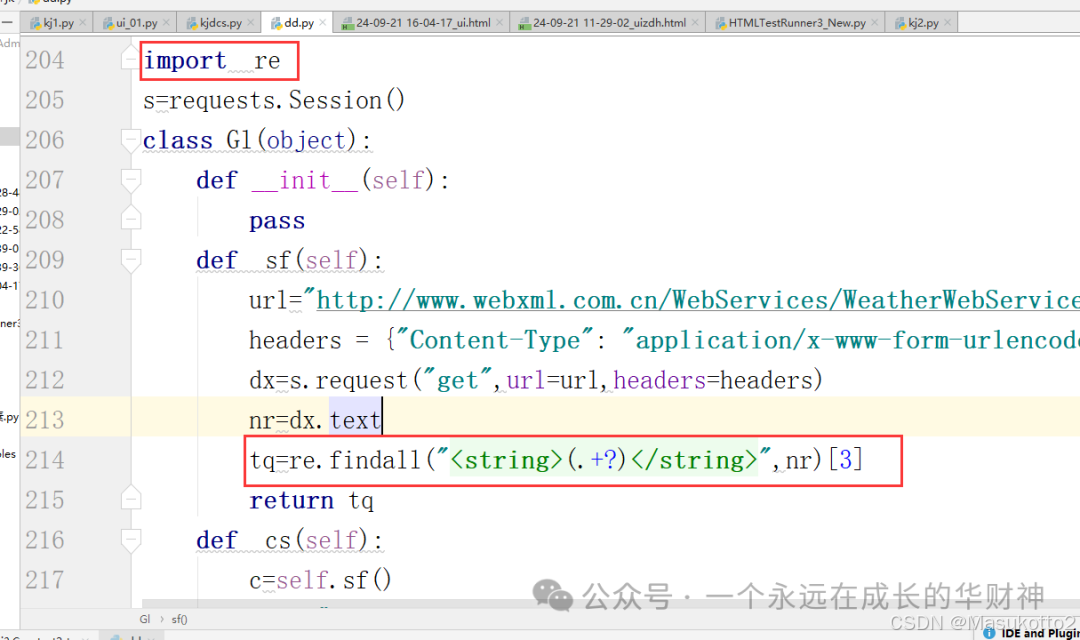
Task: Click the "Content-Type" string on line 211
Action: (x=495, y=340)
